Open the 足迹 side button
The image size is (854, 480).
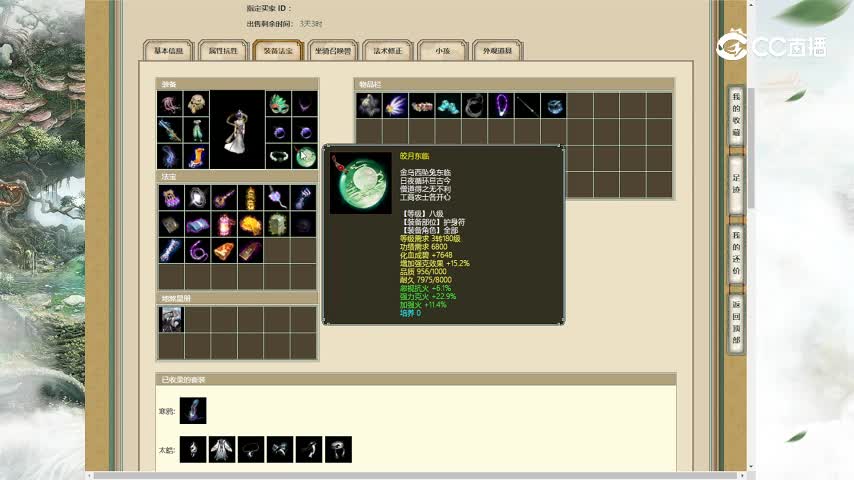point(736,184)
